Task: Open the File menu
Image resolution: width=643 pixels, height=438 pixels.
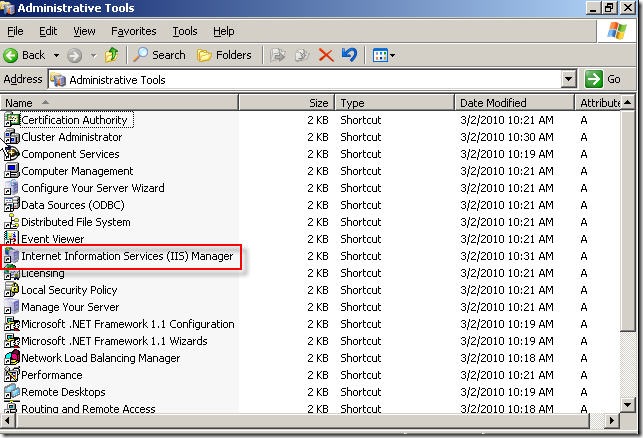Action: [15, 31]
